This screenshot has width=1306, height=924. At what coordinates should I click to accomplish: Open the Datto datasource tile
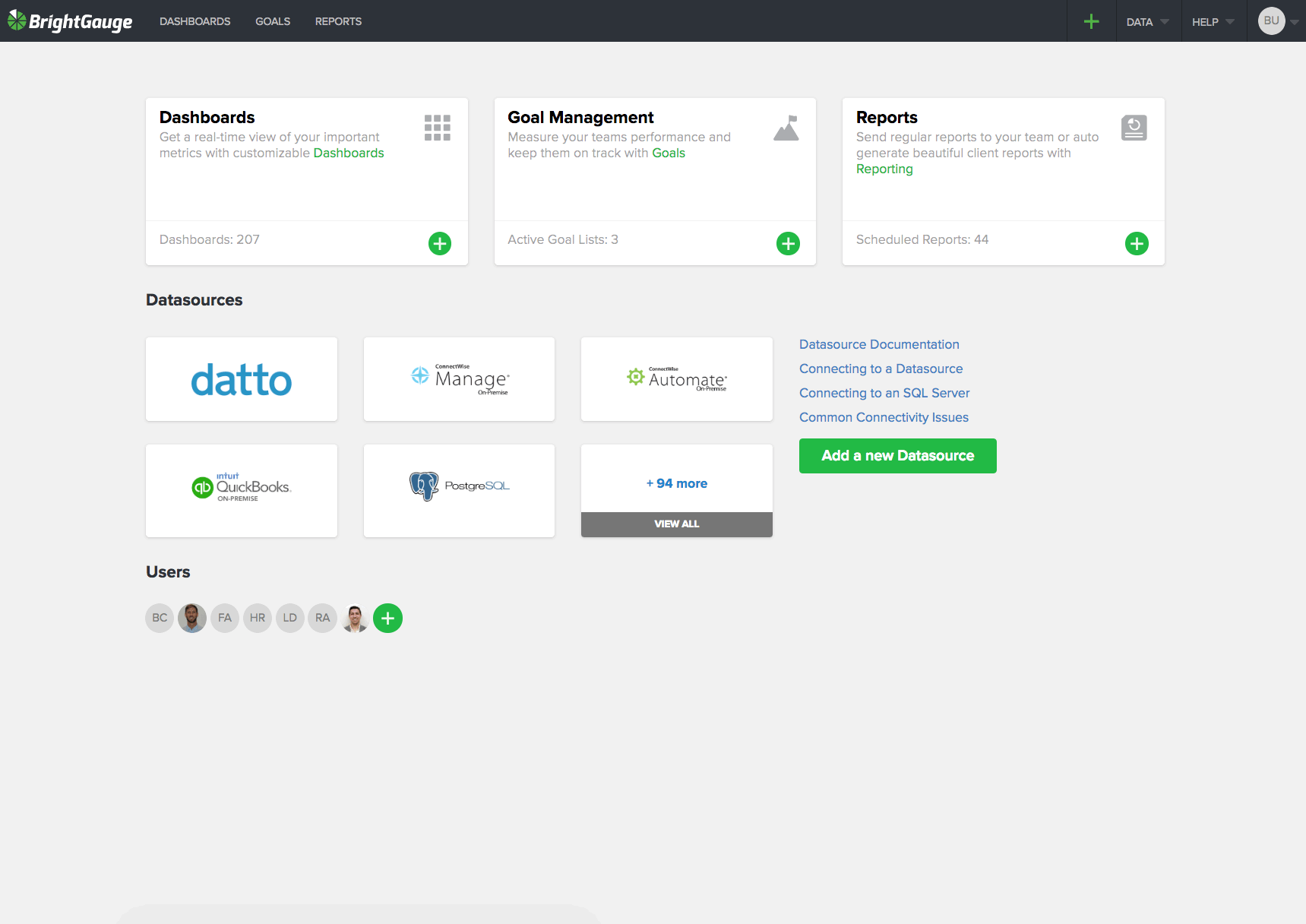pyautogui.click(x=242, y=379)
